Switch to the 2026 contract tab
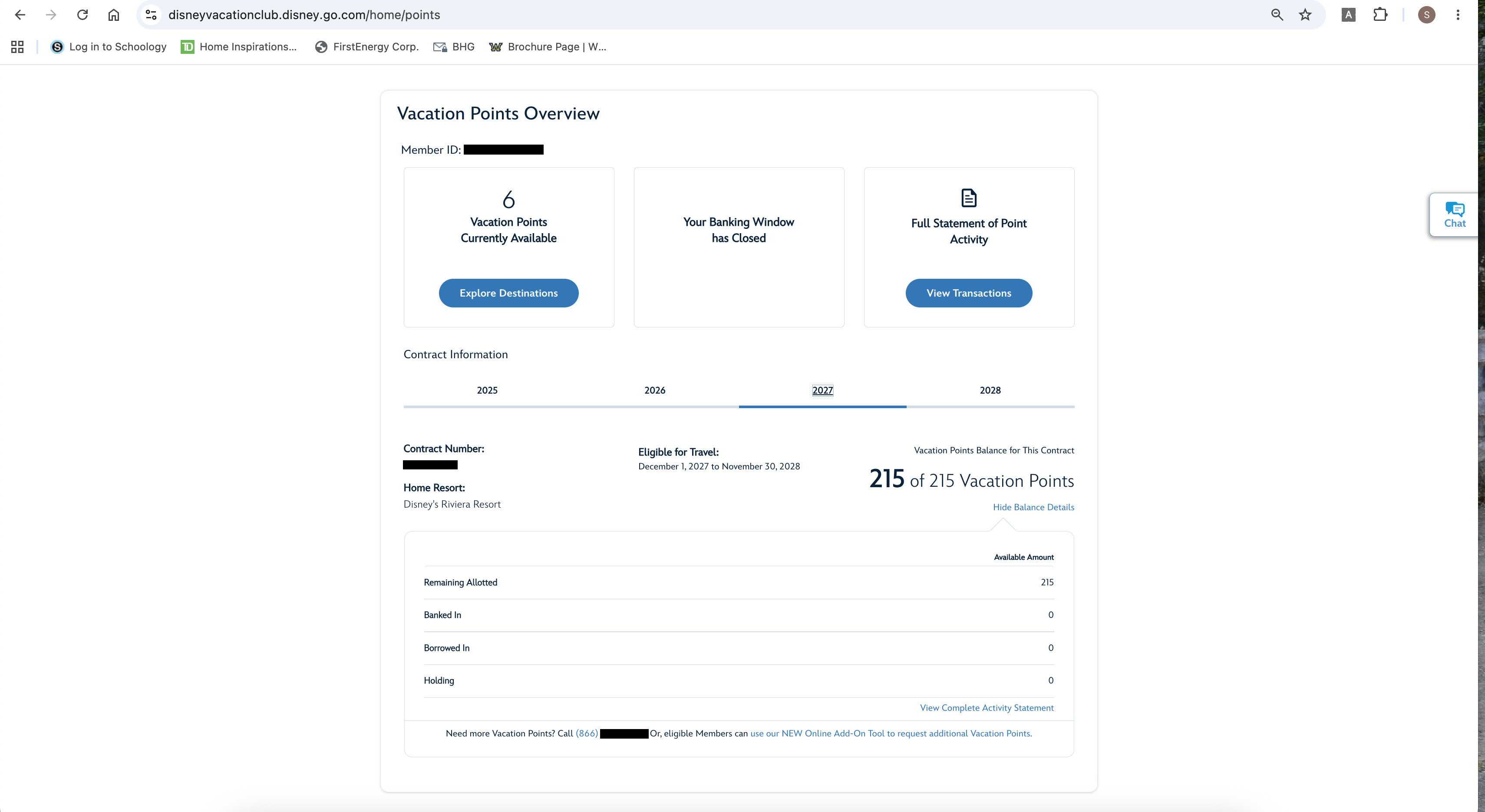1485x812 pixels. (655, 390)
